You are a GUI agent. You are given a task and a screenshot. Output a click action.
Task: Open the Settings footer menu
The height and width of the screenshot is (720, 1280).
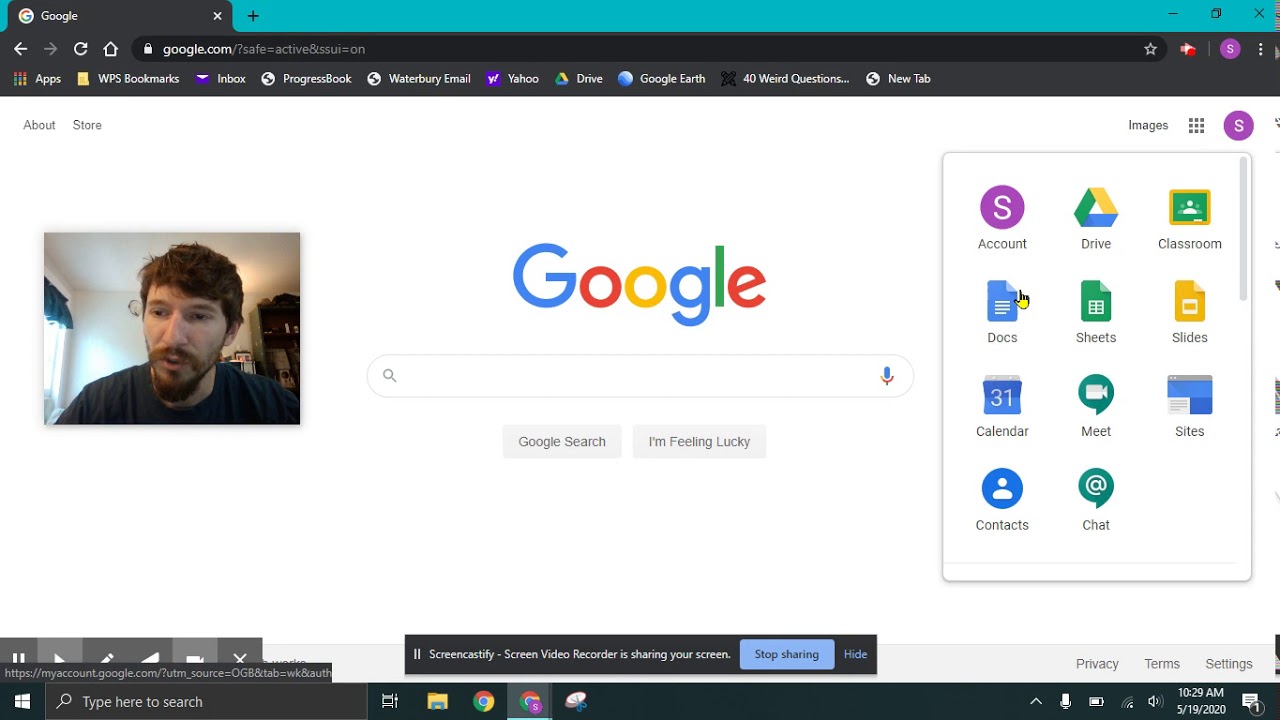pyautogui.click(x=1229, y=664)
